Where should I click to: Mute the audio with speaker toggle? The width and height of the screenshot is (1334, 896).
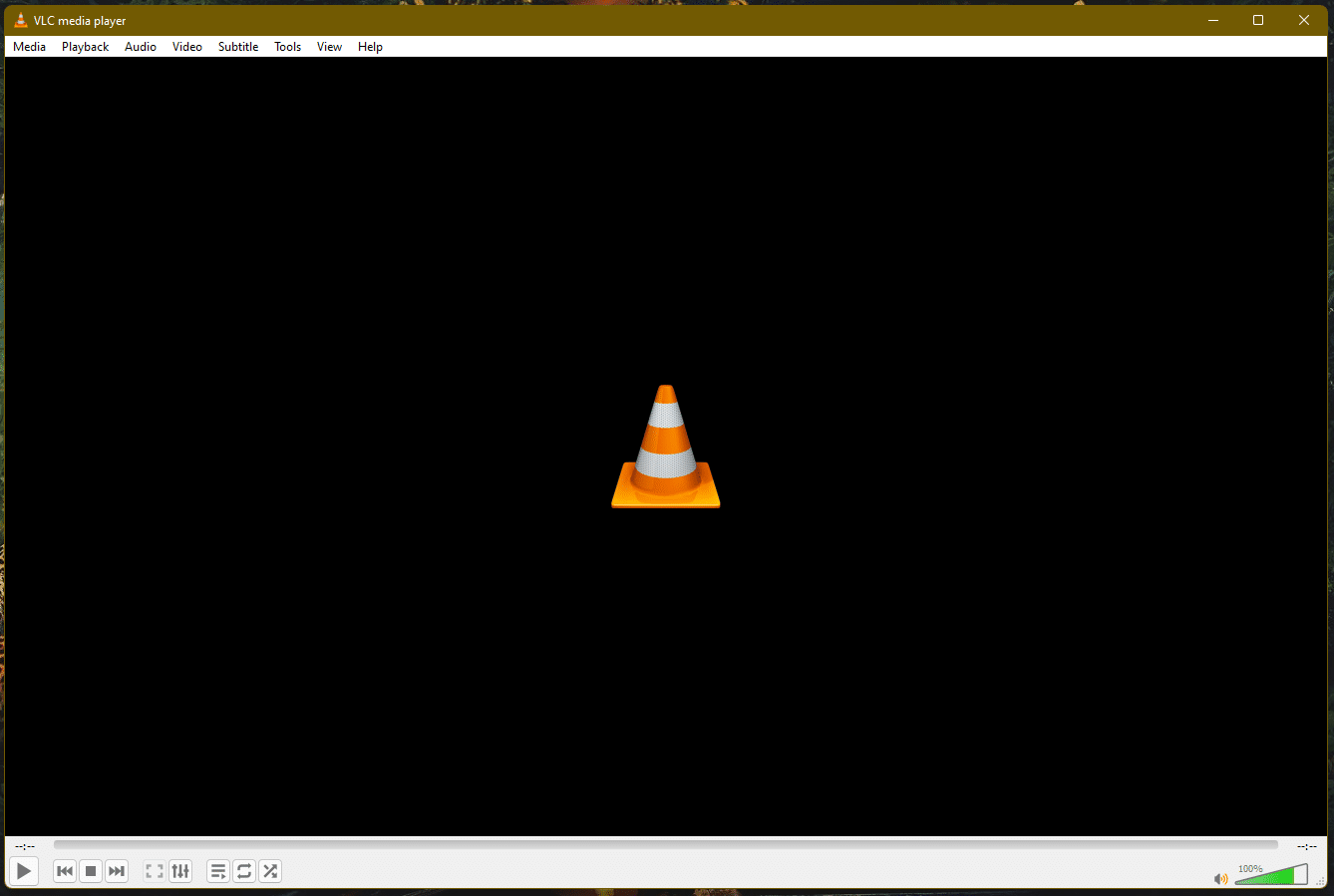pyautogui.click(x=1220, y=877)
